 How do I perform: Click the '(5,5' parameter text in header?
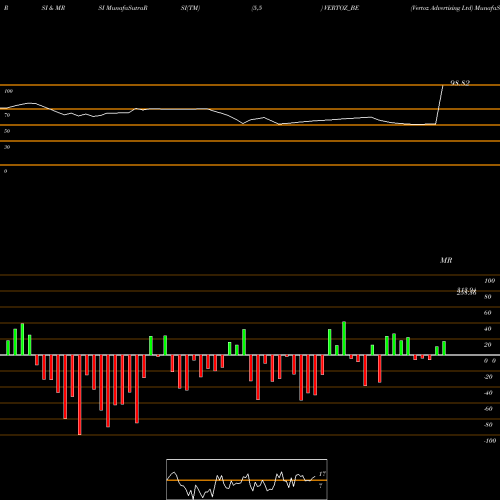pos(257,8)
